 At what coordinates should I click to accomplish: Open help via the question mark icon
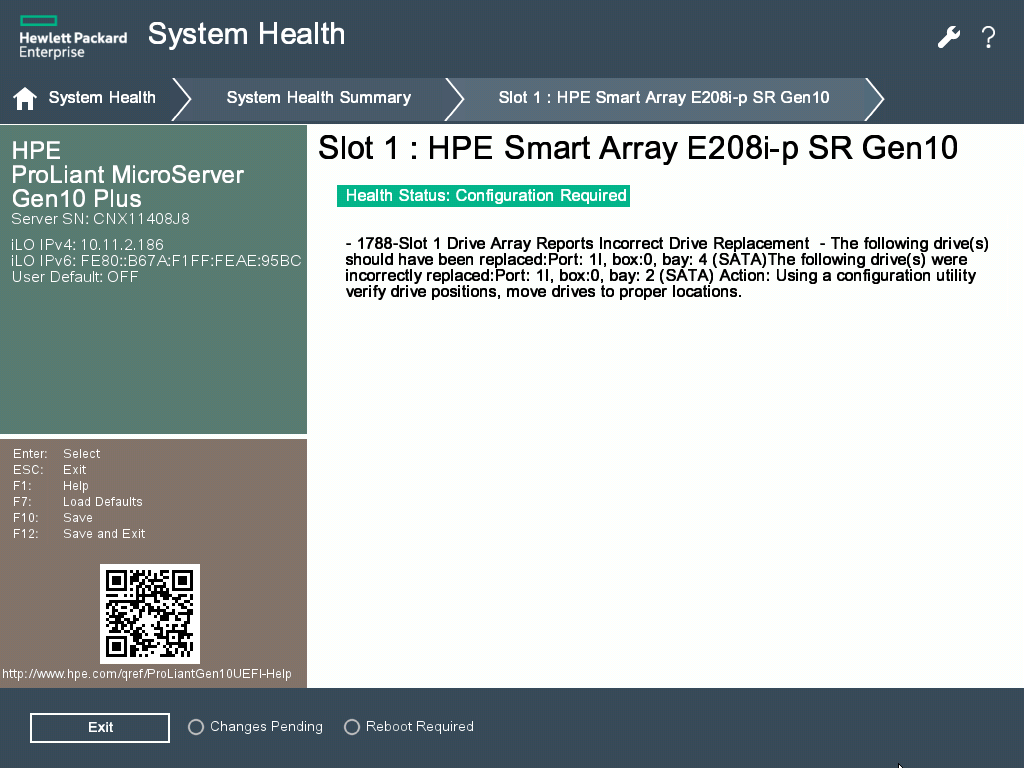coord(989,37)
